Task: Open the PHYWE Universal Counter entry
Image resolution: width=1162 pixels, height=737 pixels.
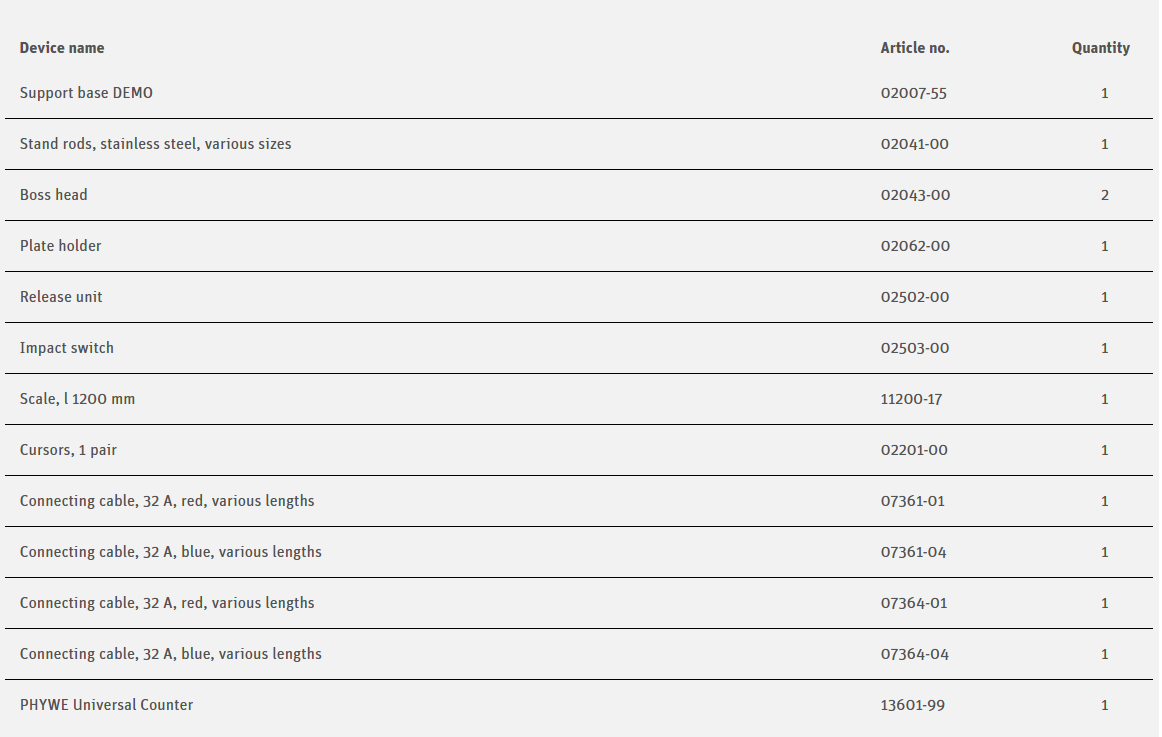Action: (x=106, y=705)
